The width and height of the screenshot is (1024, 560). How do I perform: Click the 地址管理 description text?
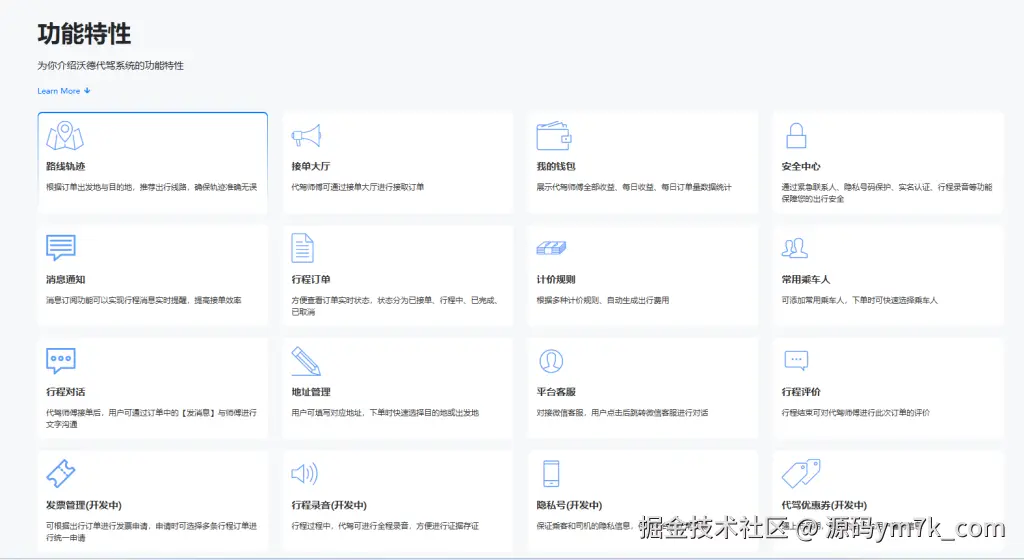(385, 412)
